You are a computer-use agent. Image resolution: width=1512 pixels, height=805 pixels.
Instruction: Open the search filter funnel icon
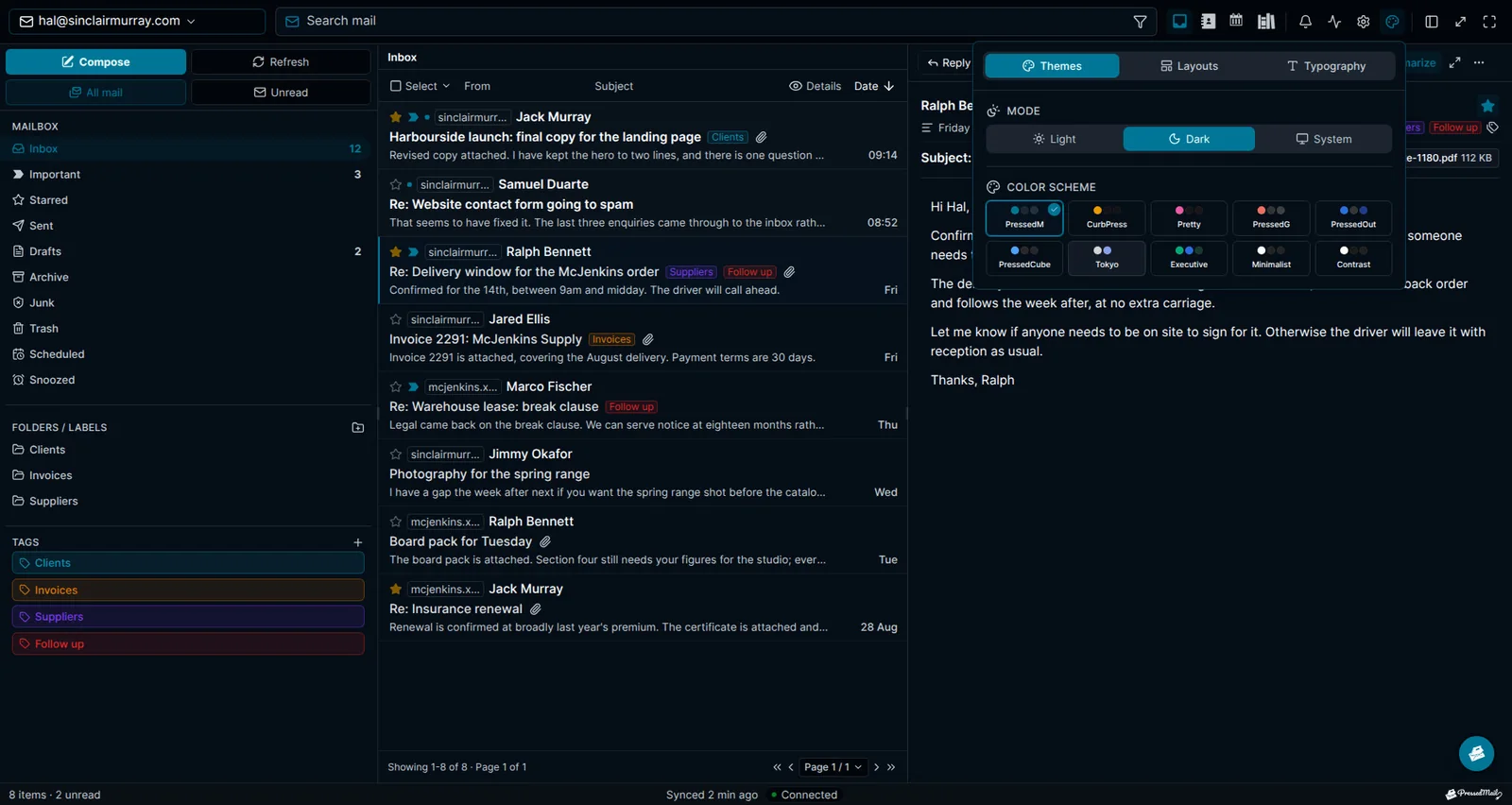point(1140,21)
